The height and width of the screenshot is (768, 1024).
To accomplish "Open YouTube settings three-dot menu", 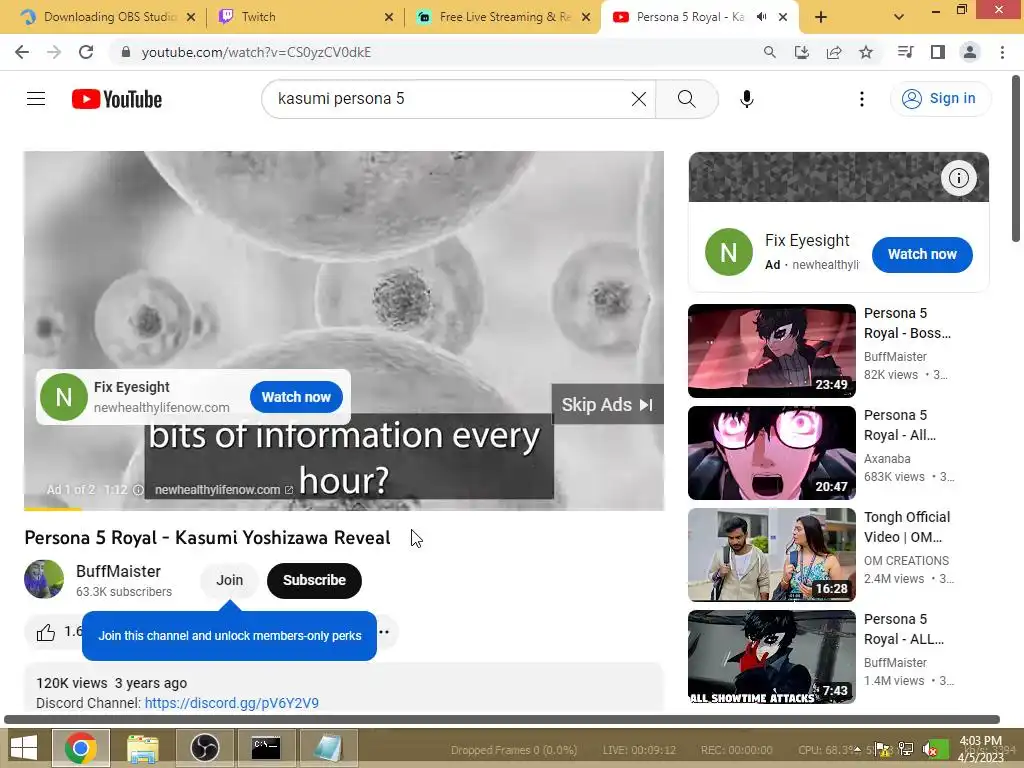I will 861,99.
